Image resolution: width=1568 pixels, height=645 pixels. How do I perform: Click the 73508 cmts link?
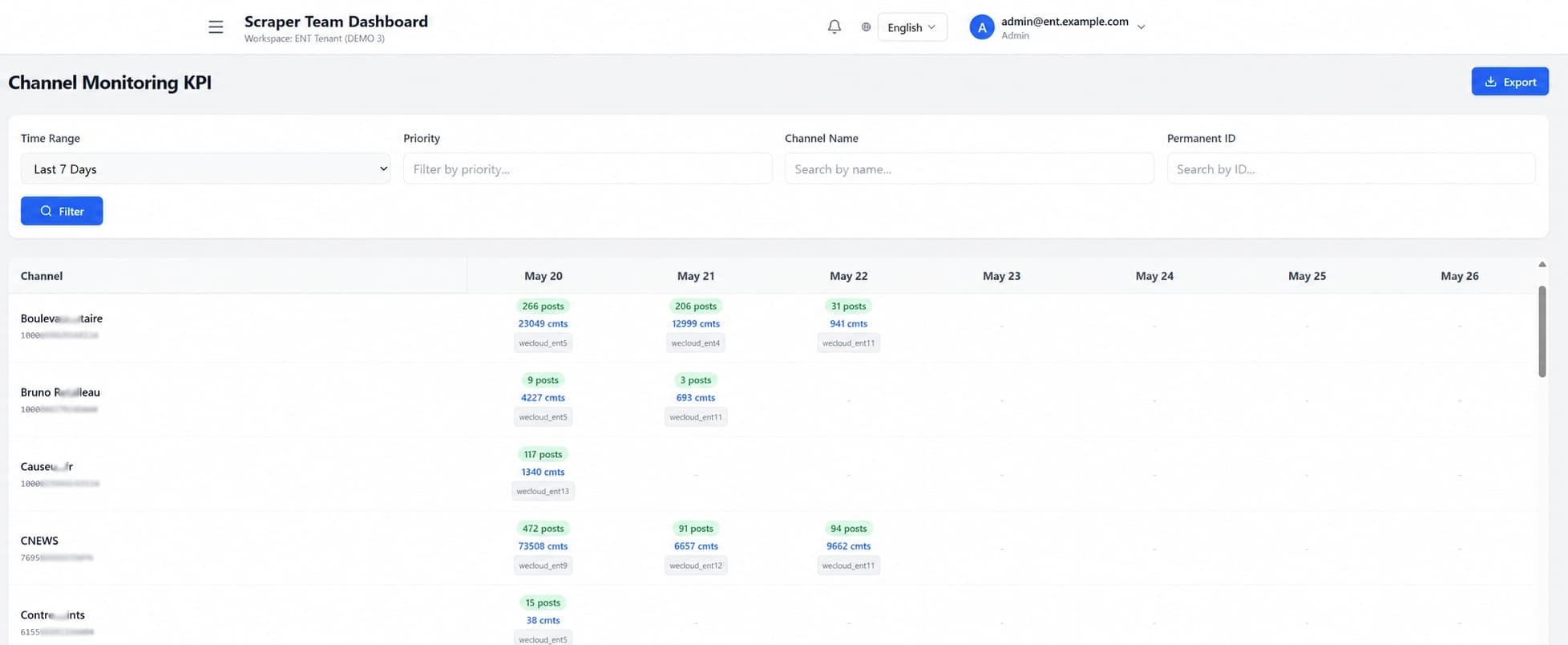543,546
